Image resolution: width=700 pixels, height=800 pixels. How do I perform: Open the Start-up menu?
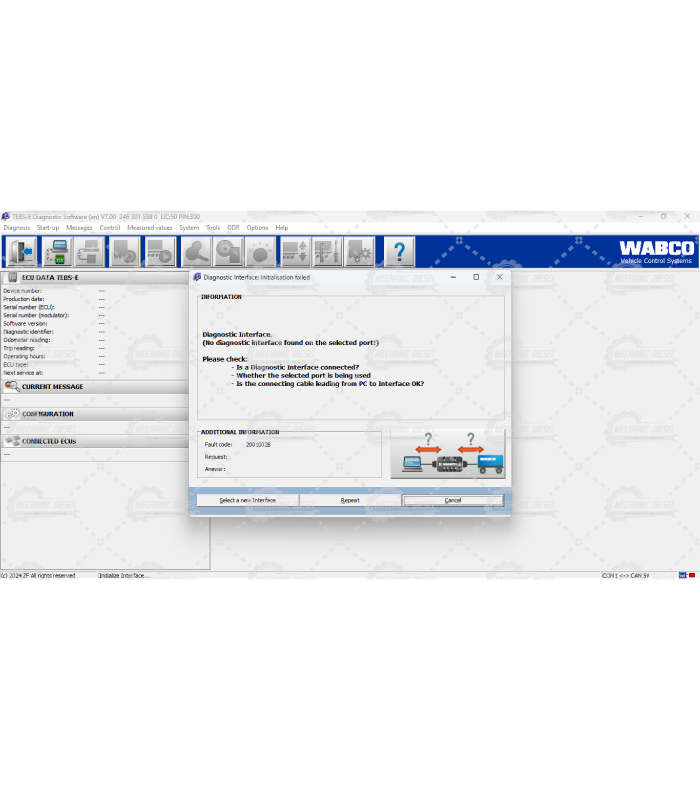point(48,228)
